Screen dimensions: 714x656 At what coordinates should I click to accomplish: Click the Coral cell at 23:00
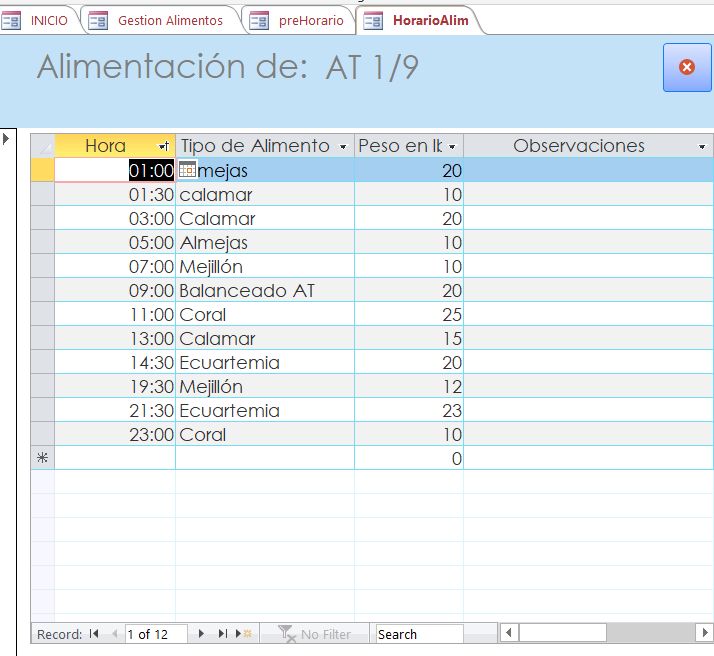pyautogui.click(x=265, y=434)
